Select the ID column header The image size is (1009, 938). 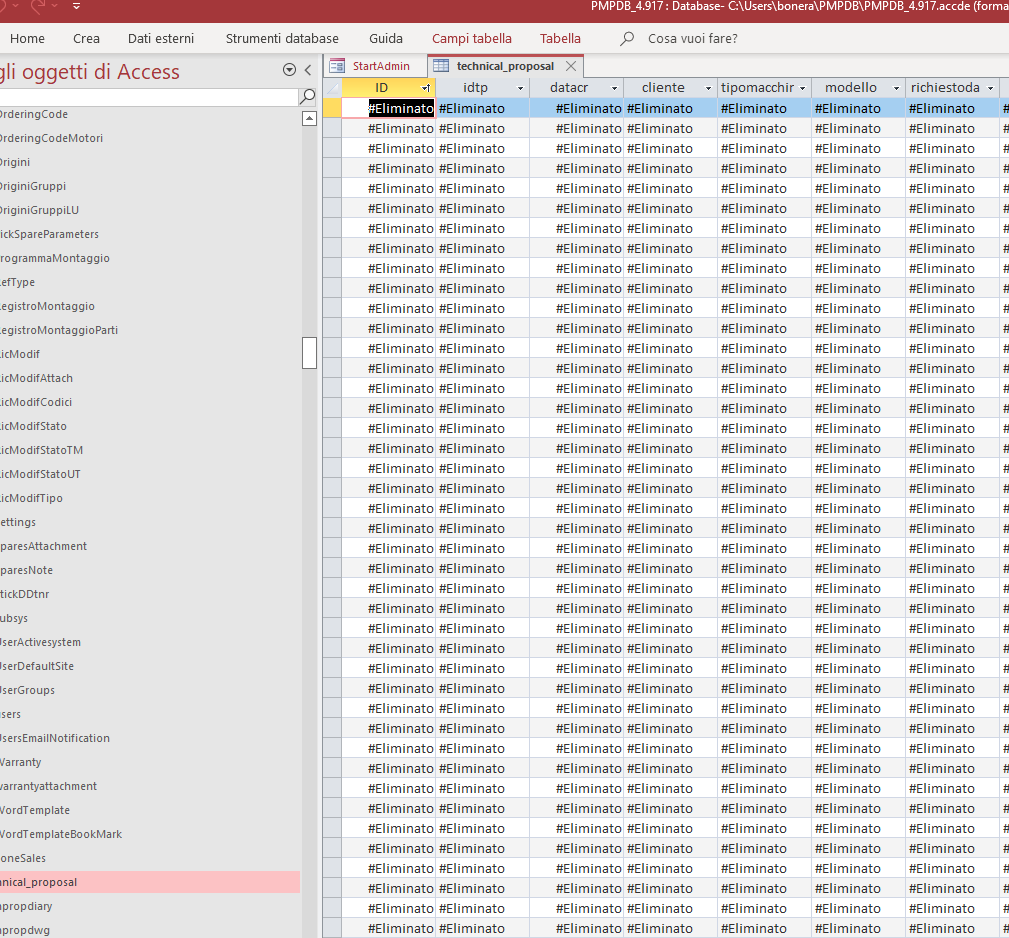[382, 87]
